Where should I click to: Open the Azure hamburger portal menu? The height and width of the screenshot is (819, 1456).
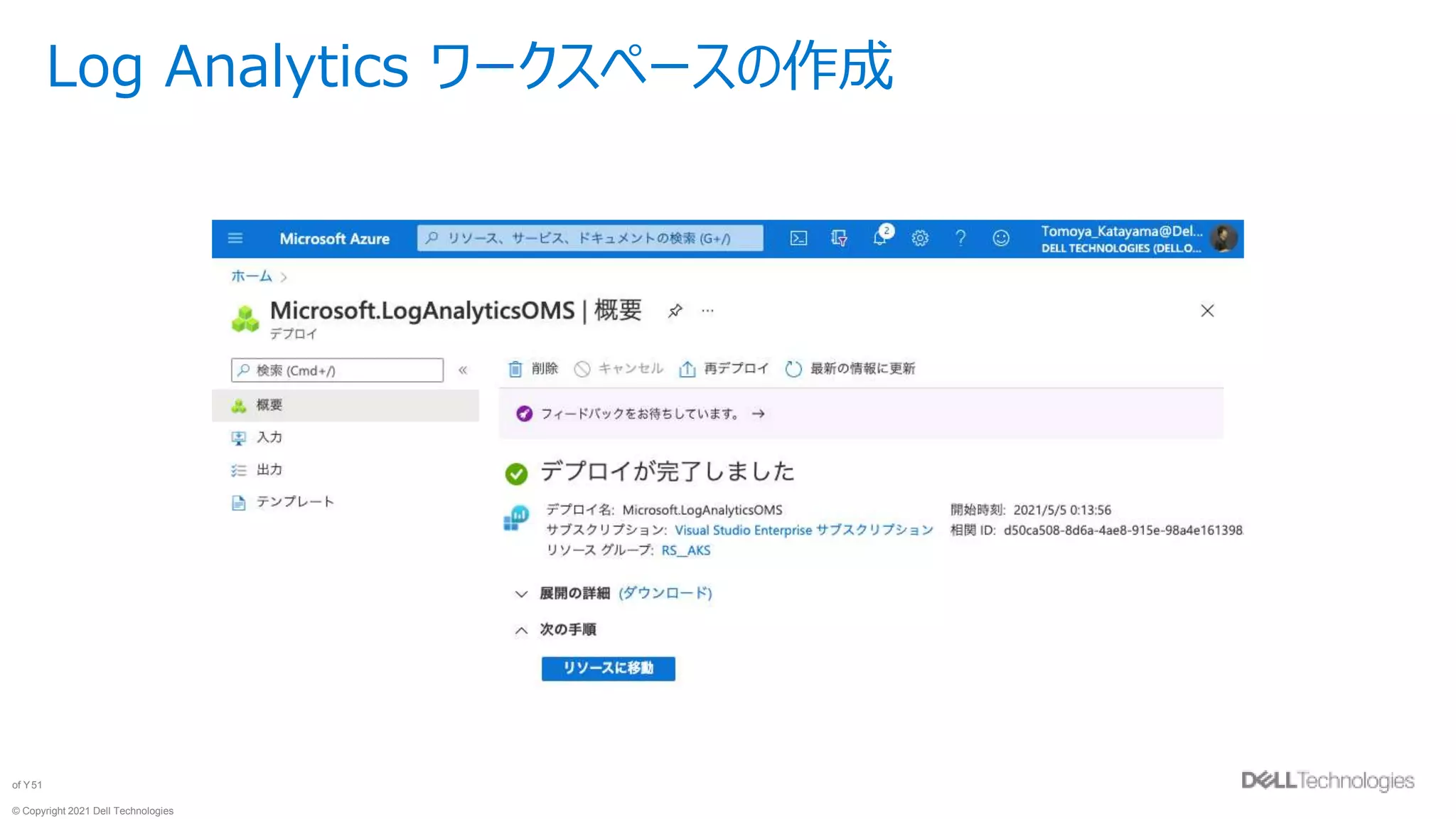[x=235, y=238]
